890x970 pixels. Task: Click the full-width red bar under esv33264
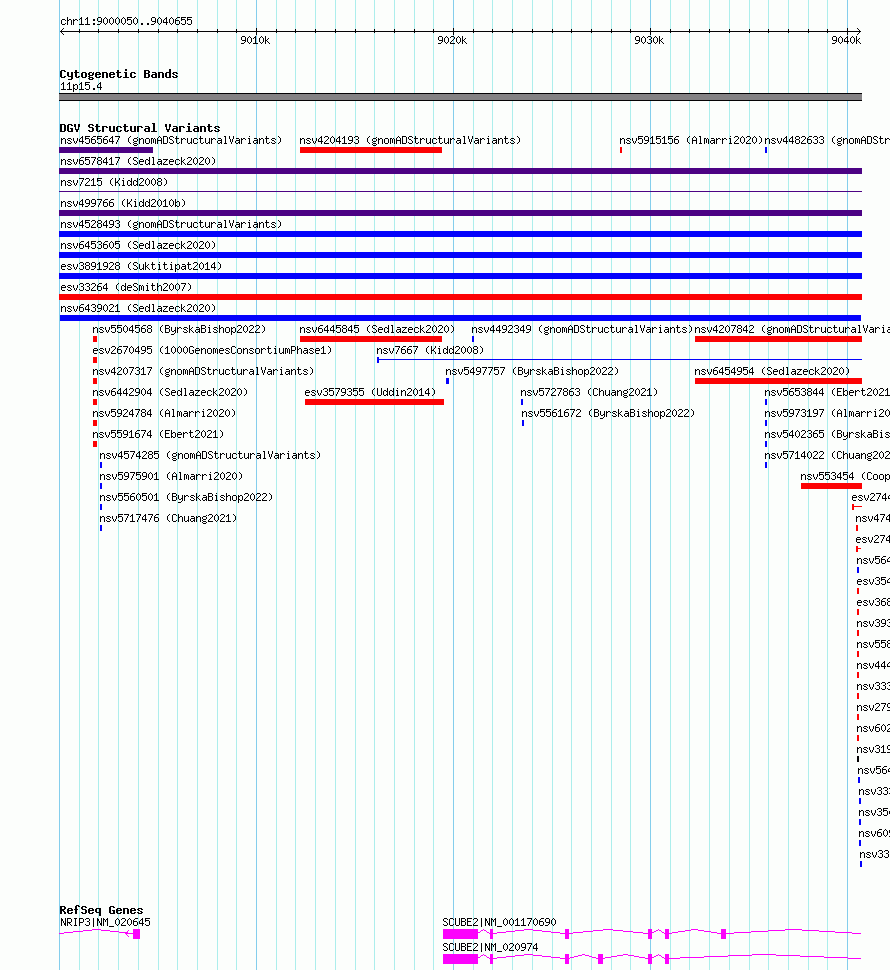(460, 297)
